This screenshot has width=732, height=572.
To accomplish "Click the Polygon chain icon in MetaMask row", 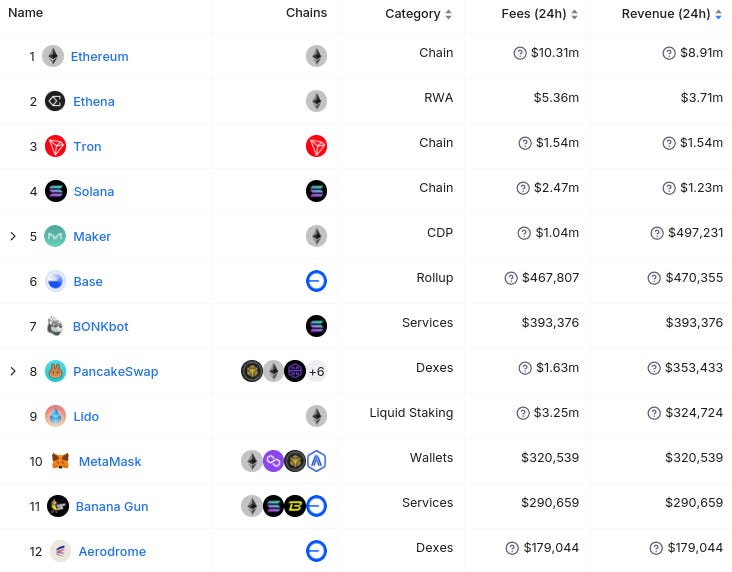I will tap(274, 461).
